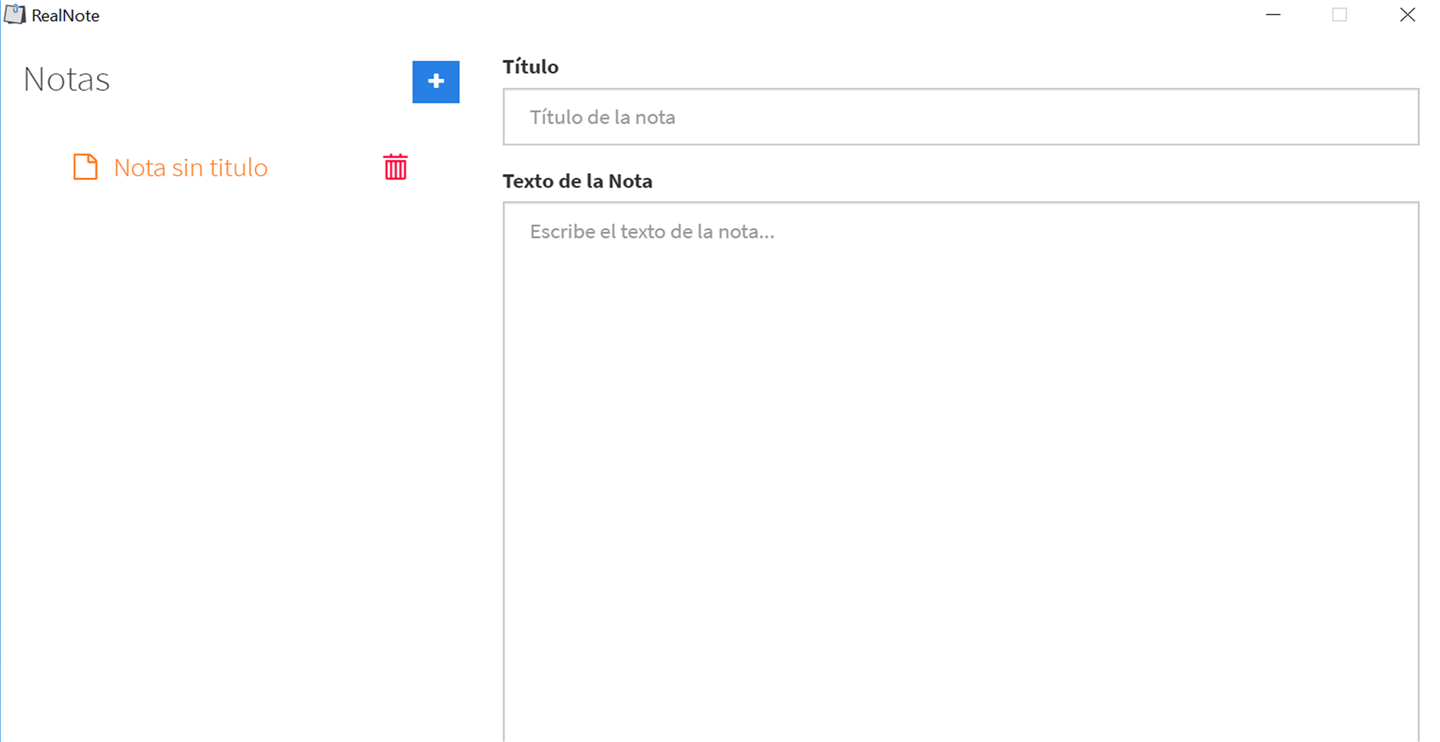
Task: Focus the 'Título de la nota' input field
Action: pyautogui.click(x=961, y=117)
